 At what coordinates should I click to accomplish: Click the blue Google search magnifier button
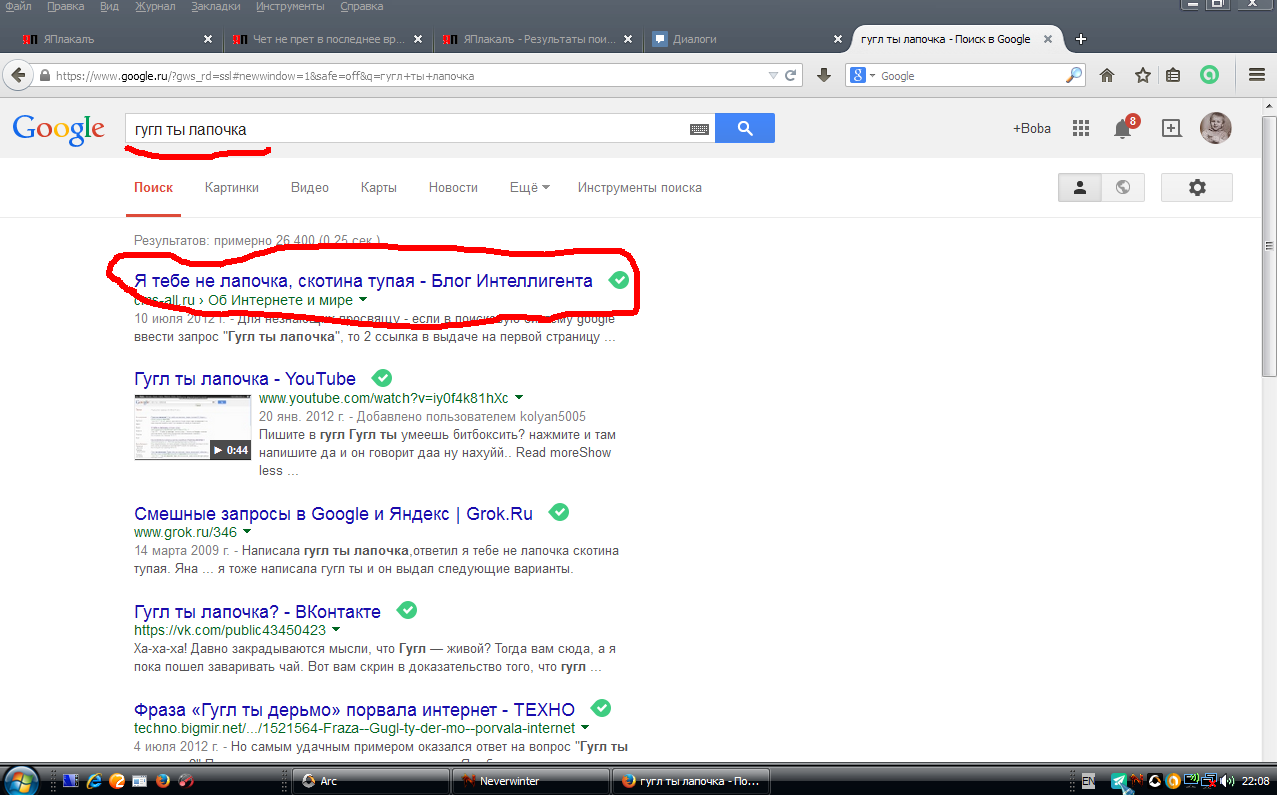[x=744, y=128]
